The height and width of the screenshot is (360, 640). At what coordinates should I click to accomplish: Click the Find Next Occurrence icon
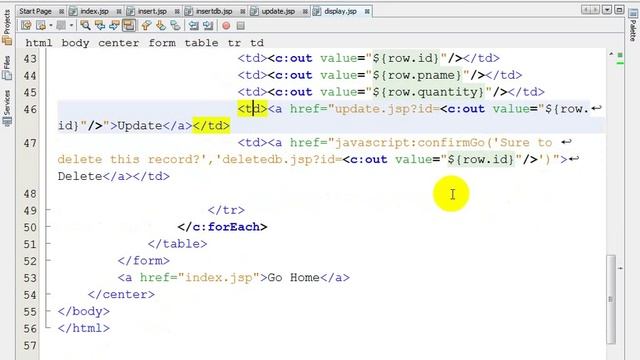pyautogui.click(x=114, y=26)
